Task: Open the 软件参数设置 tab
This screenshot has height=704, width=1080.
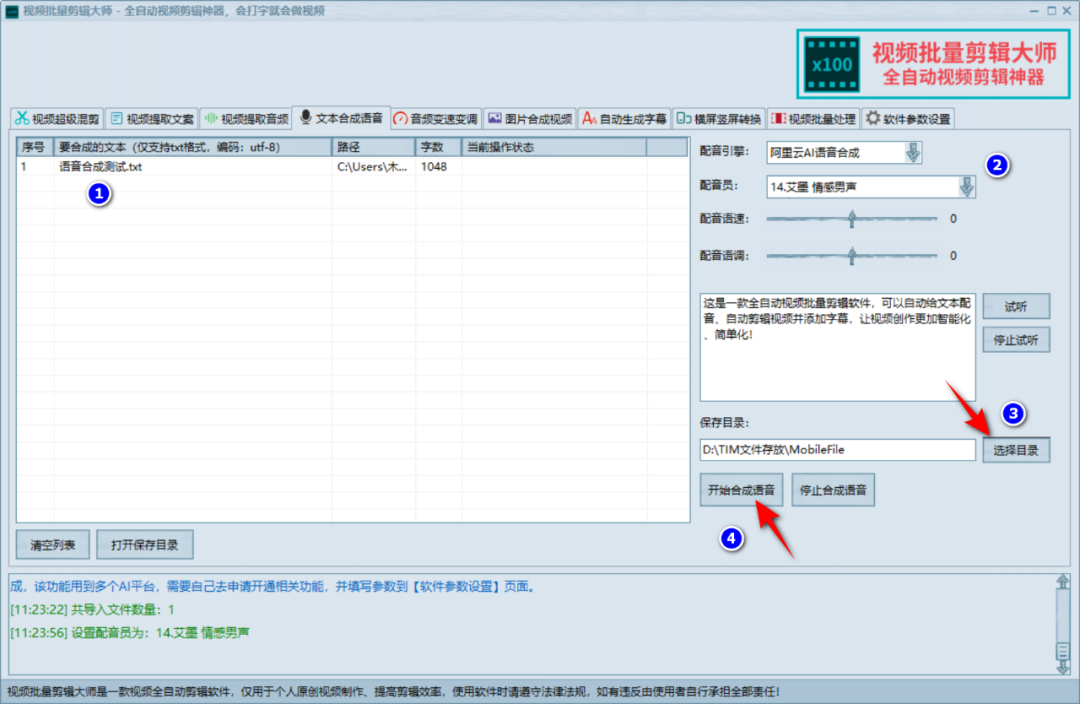Action: (x=908, y=118)
